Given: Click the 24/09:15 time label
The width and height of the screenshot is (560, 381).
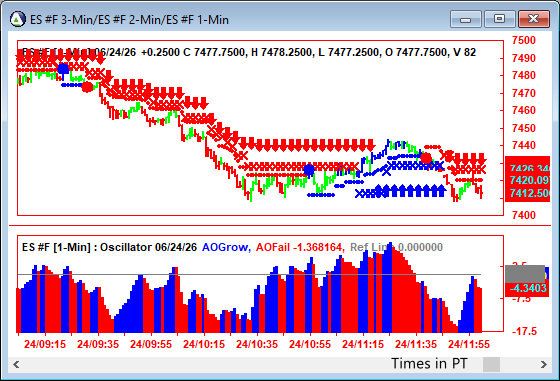Looking at the screenshot, I should 45,344.
